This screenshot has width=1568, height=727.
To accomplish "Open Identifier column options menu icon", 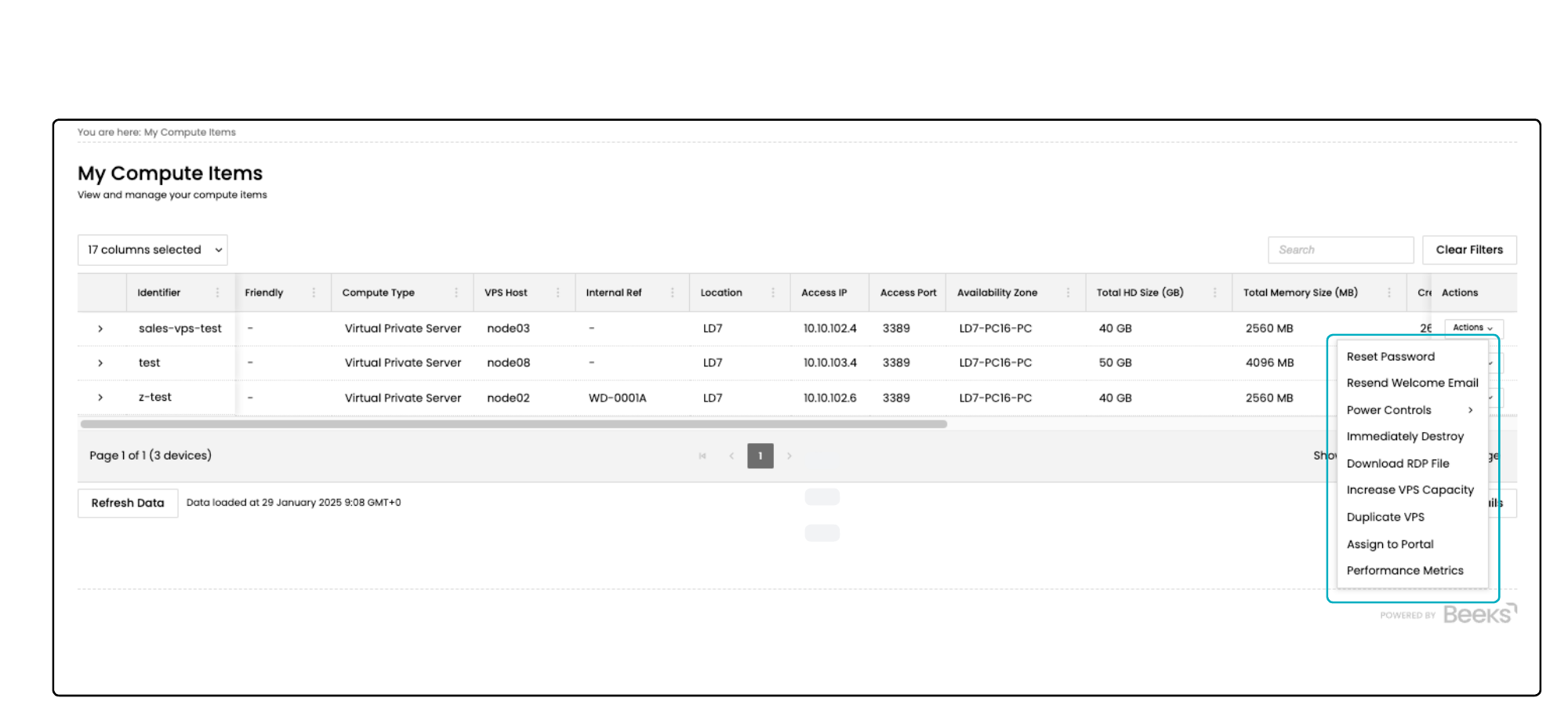I will point(217,293).
